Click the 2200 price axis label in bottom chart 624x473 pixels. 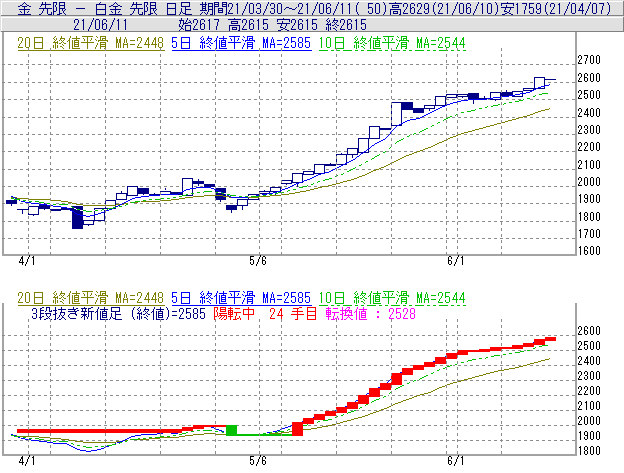pos(589,391)
